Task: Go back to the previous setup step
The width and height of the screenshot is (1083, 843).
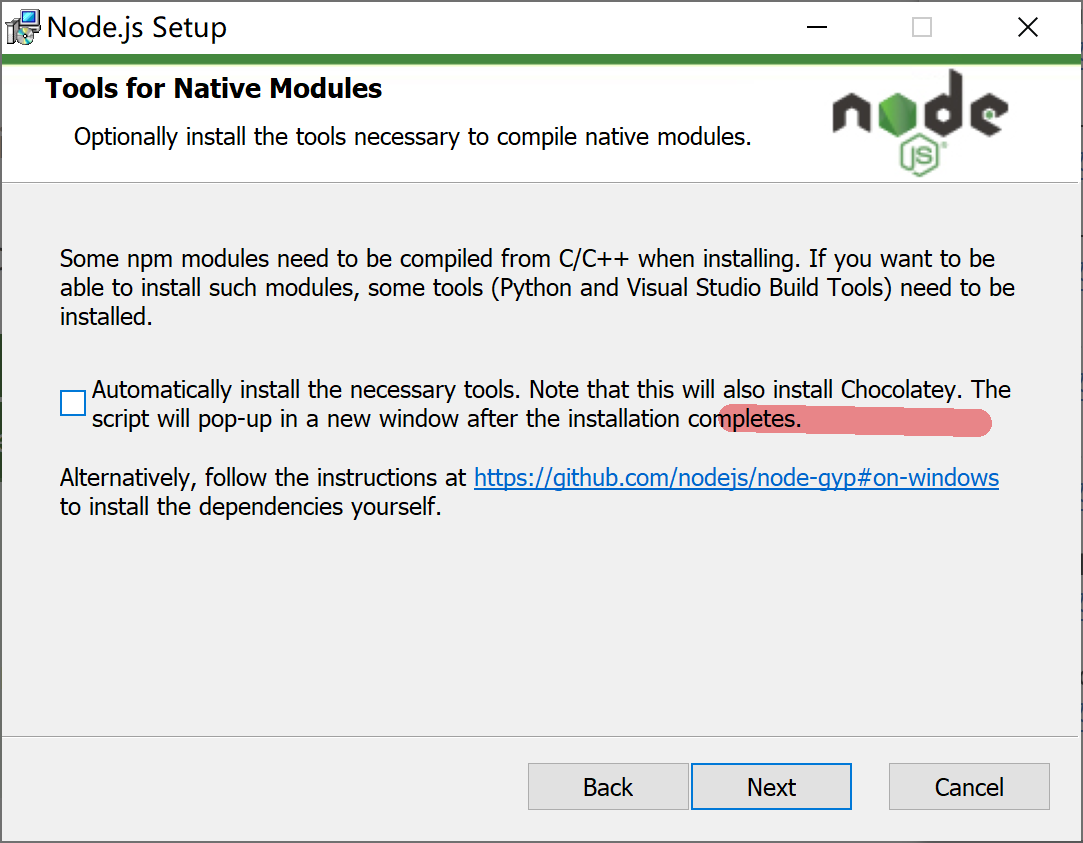Action: point(608,787)
